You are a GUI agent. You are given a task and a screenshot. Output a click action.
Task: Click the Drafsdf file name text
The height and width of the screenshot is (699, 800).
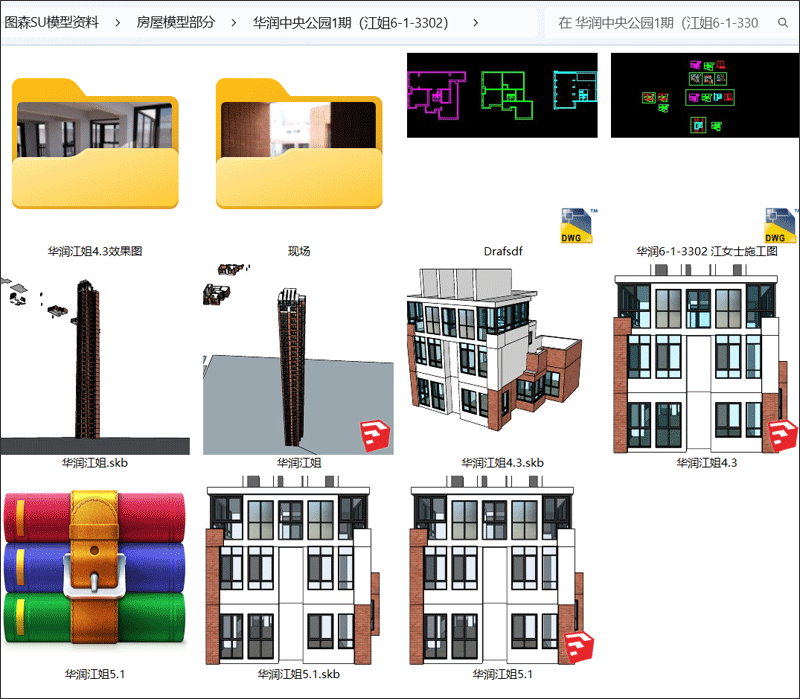[502, 251]
